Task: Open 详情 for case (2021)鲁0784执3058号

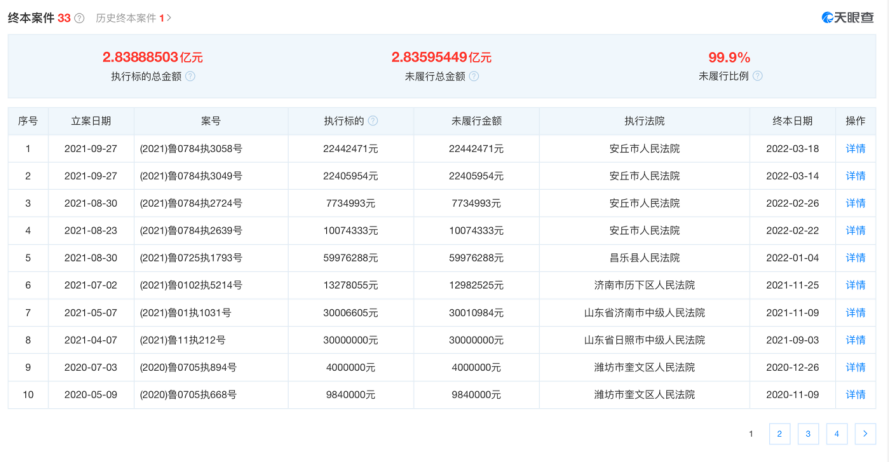Action: [x=855, y=149]
